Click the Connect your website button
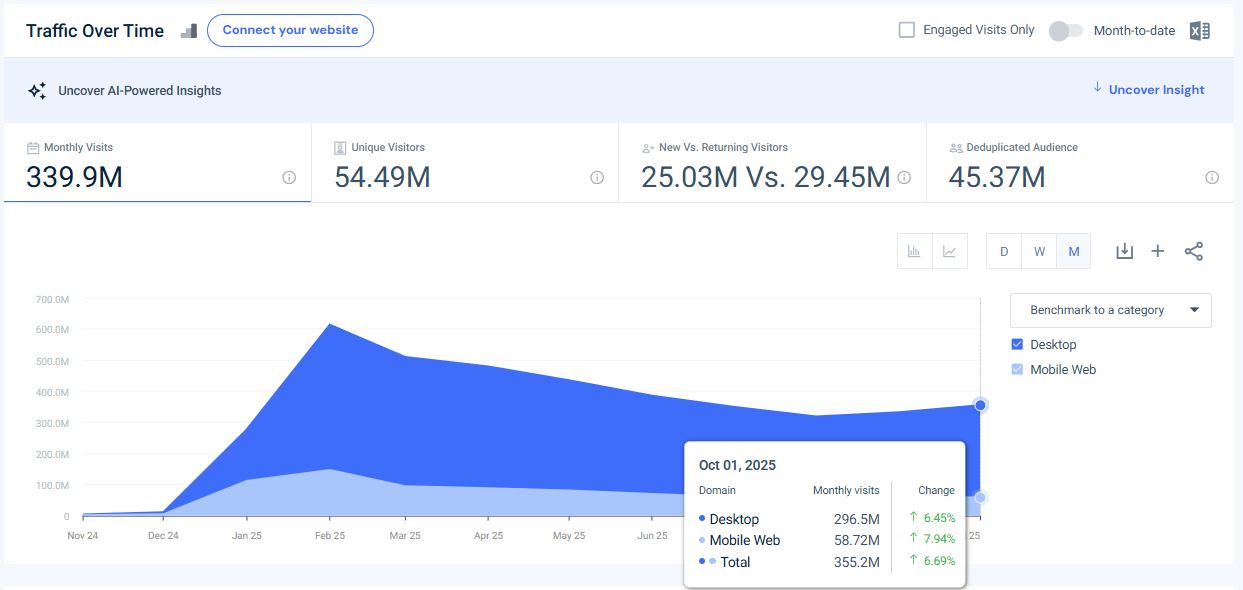Screen dimensions: 1243x590 290,30
